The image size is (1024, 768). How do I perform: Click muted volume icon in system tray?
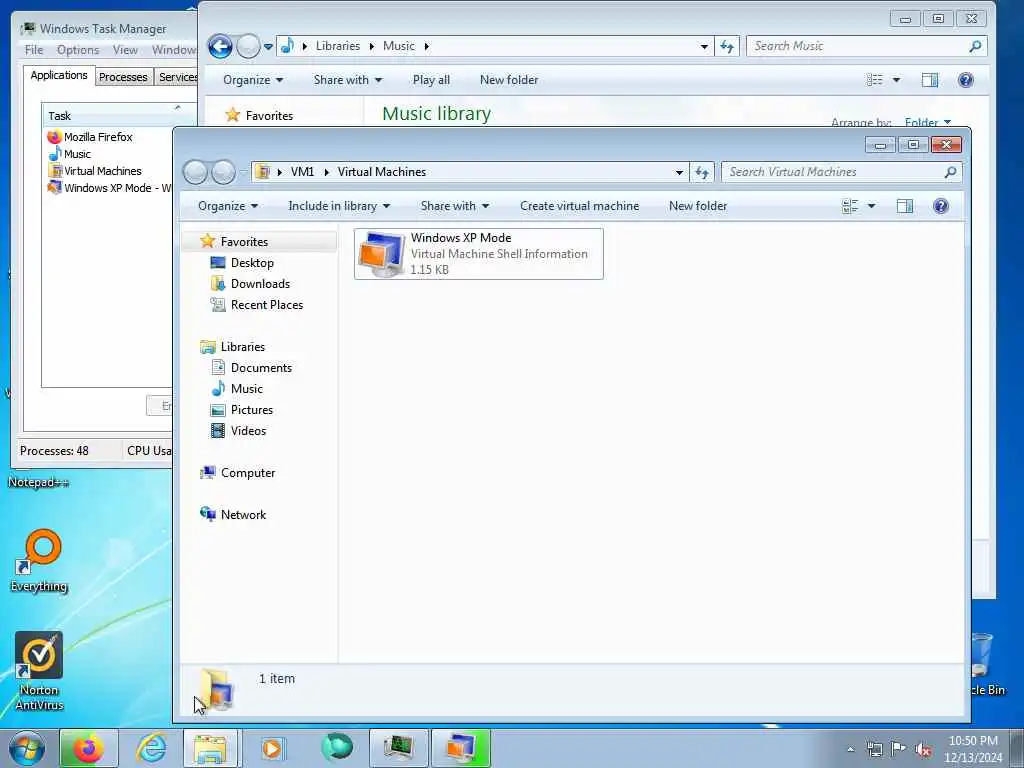[923, 749]
